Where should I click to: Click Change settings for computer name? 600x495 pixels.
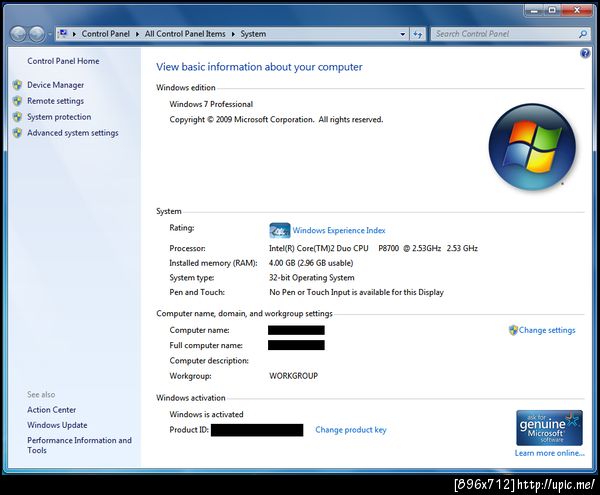tap(547, 330)
